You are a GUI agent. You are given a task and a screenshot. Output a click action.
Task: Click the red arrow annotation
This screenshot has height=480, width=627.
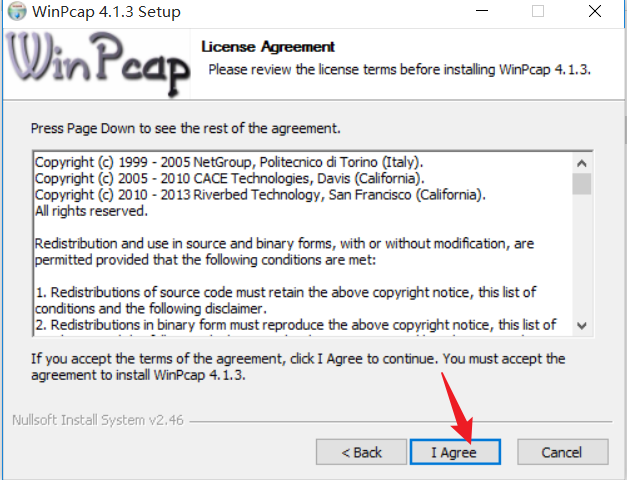pos(459,408)
